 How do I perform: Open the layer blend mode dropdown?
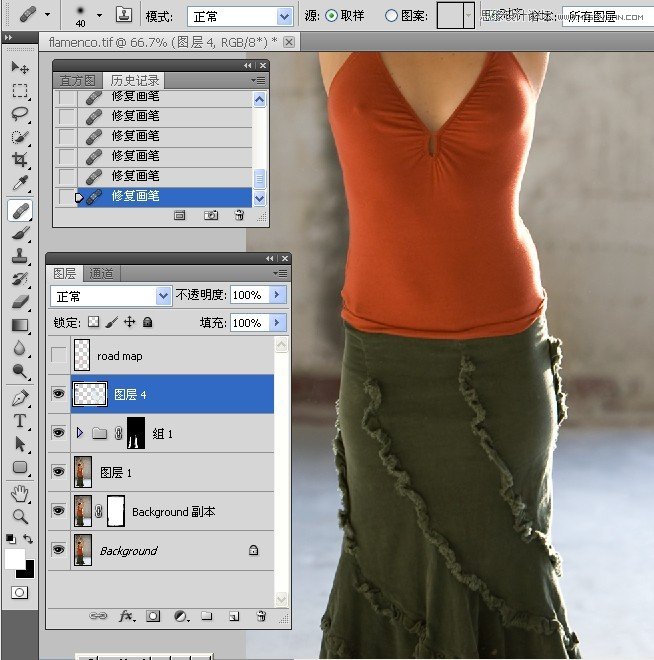111,296
